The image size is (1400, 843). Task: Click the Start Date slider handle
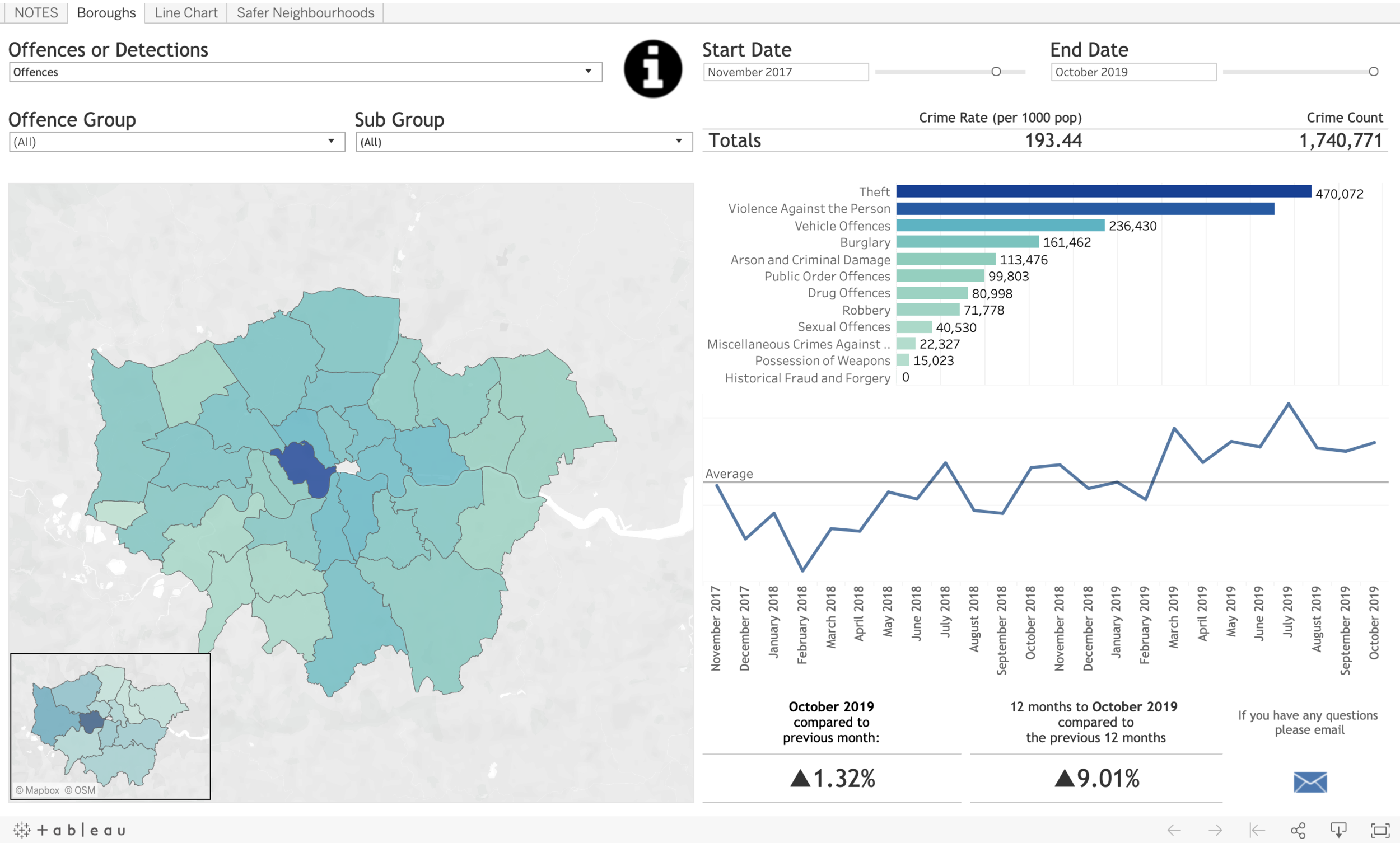point(996,72)
